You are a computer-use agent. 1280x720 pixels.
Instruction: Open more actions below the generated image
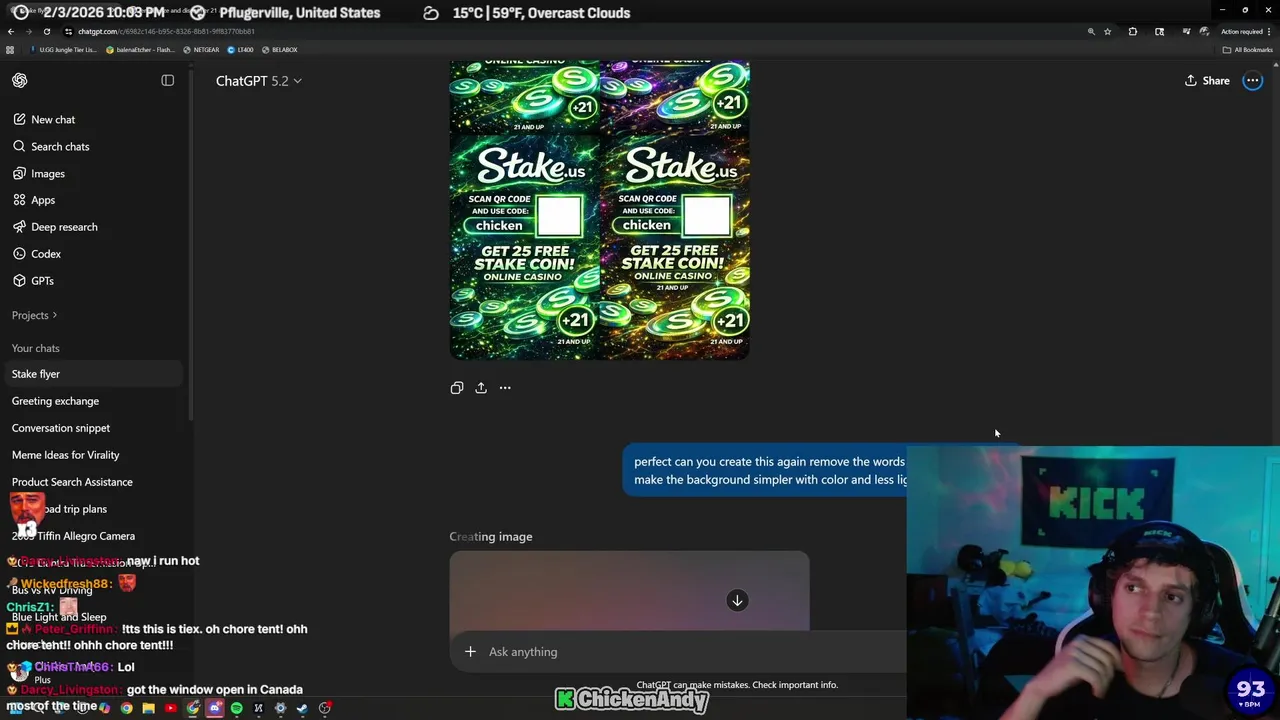tap(505, 388)
